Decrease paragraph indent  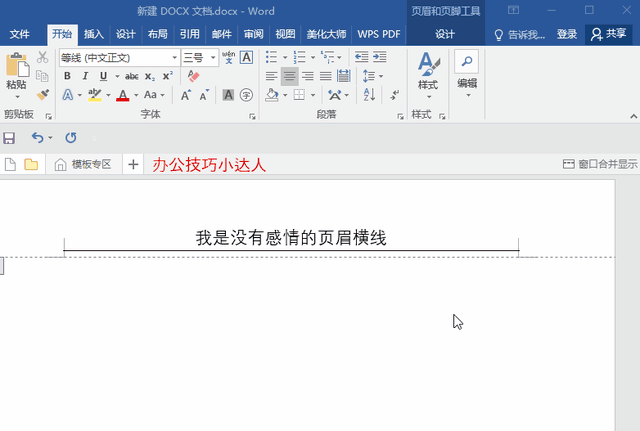point(362,57)
